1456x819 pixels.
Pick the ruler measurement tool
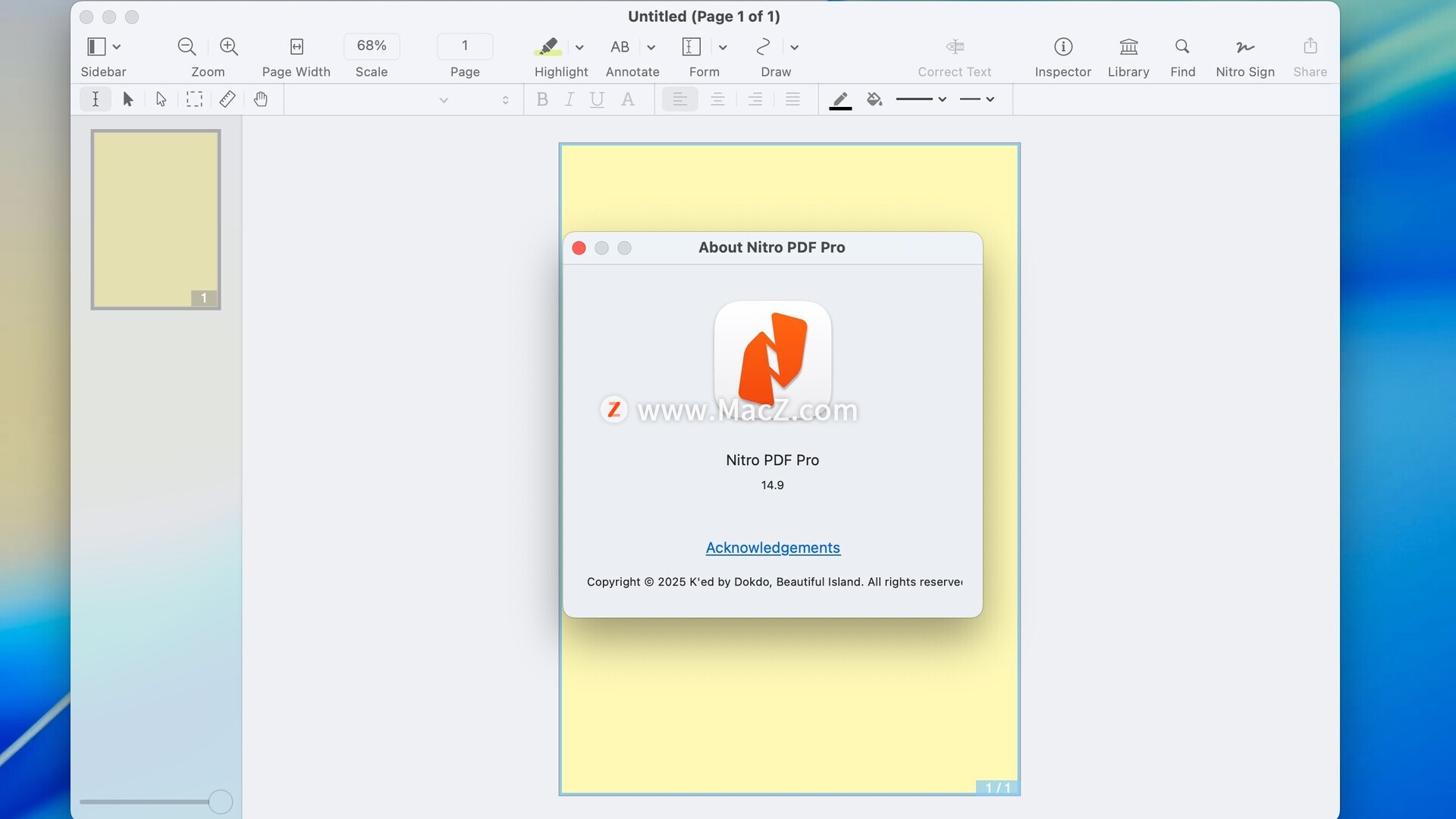coord(227,99)
